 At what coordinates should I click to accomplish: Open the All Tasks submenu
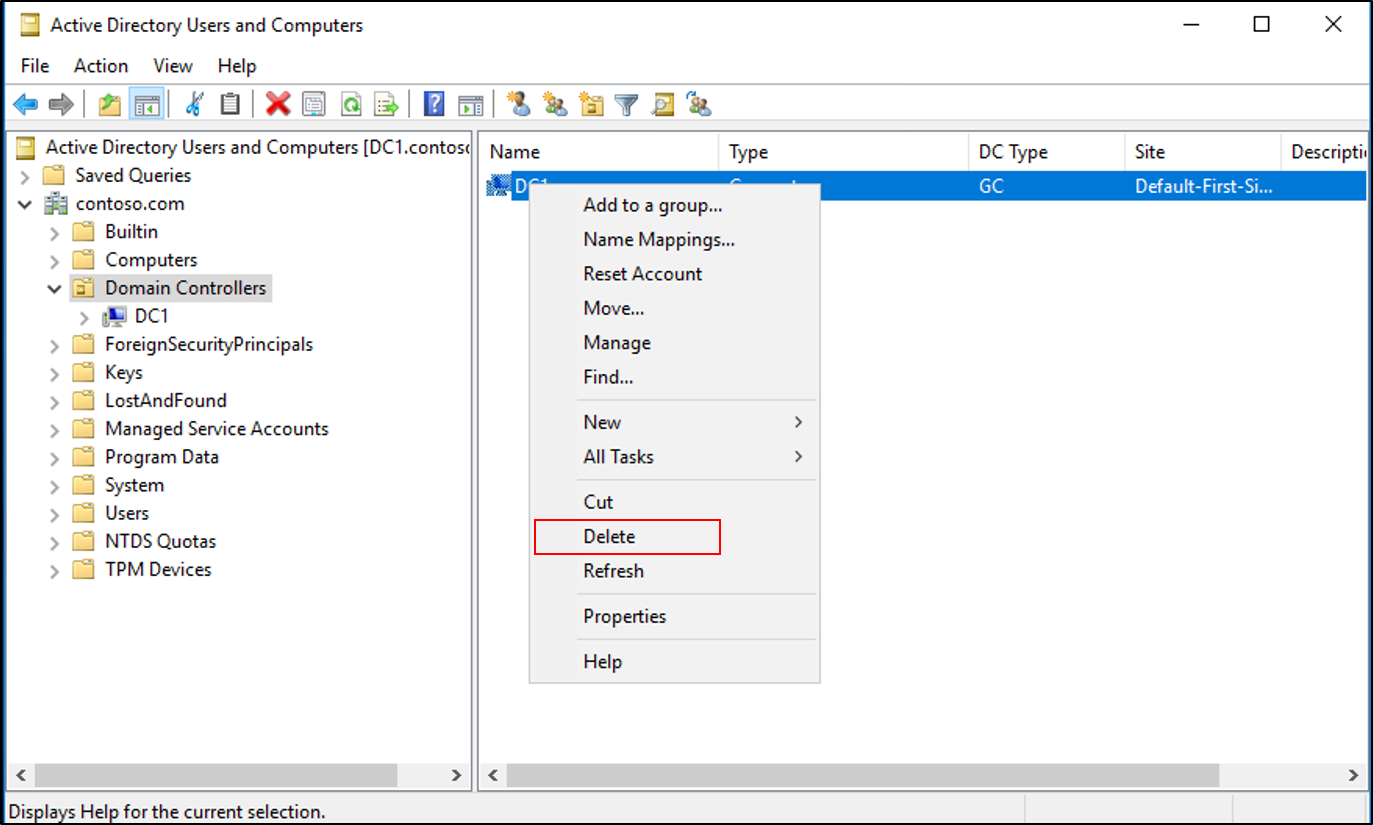[x=674, y=457]
